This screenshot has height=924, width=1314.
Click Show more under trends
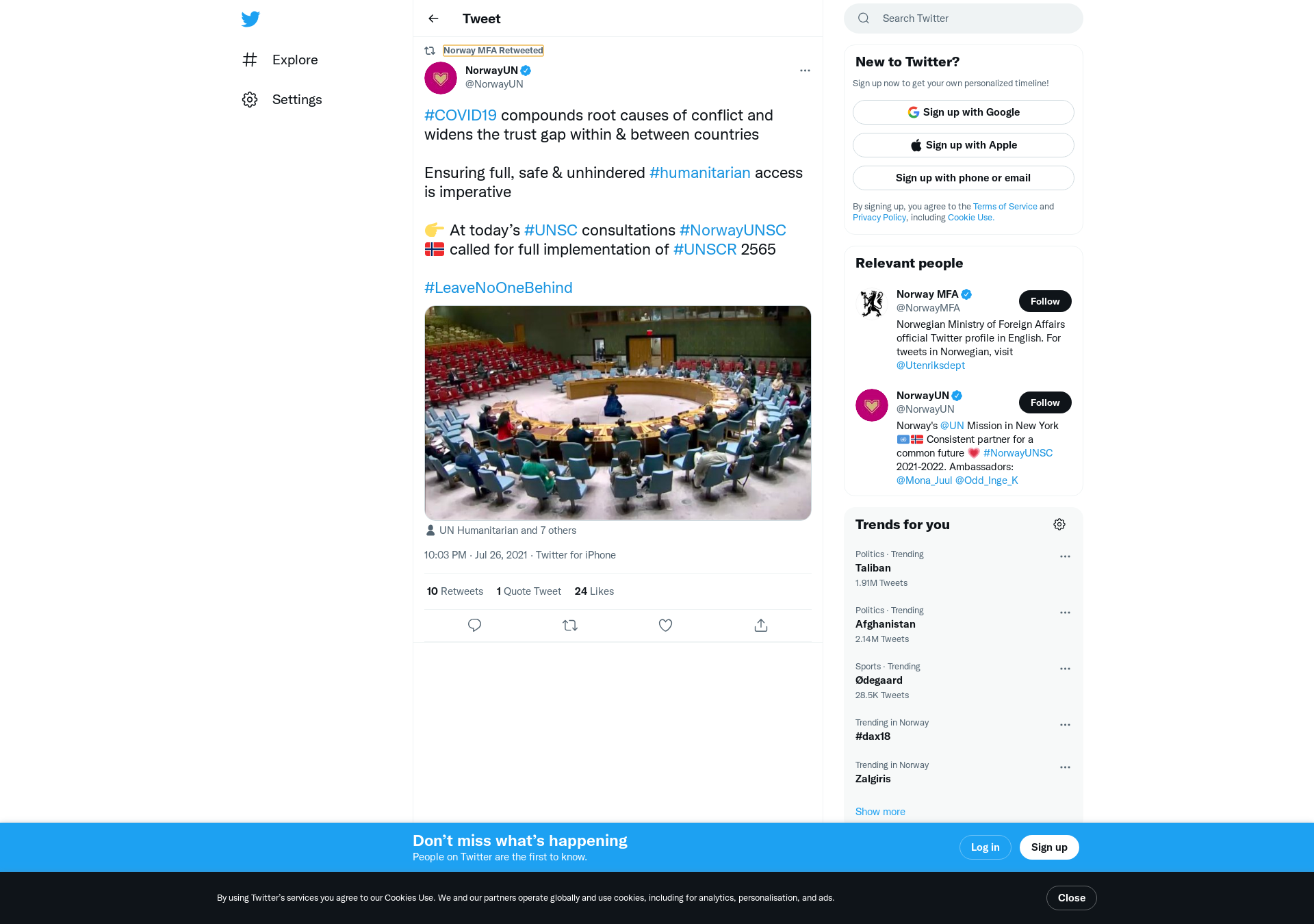click(880, 812)
